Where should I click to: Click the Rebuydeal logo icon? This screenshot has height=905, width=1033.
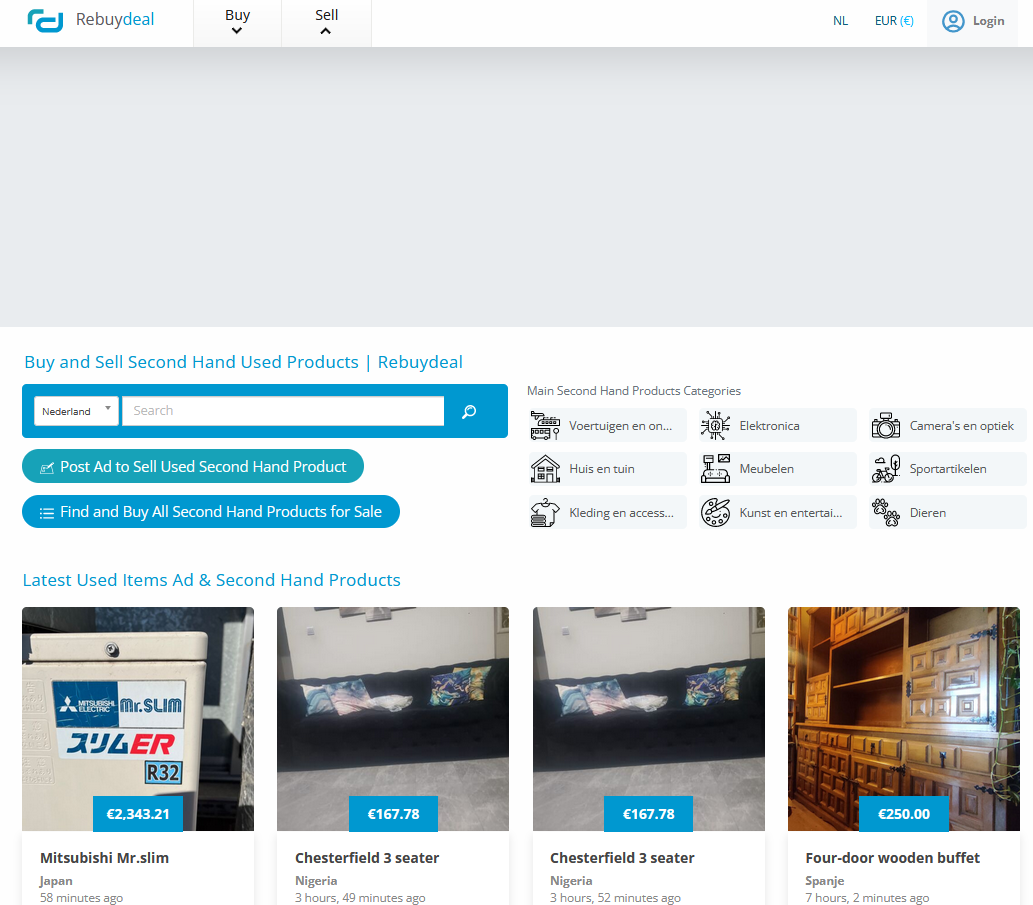pos(45,20)
